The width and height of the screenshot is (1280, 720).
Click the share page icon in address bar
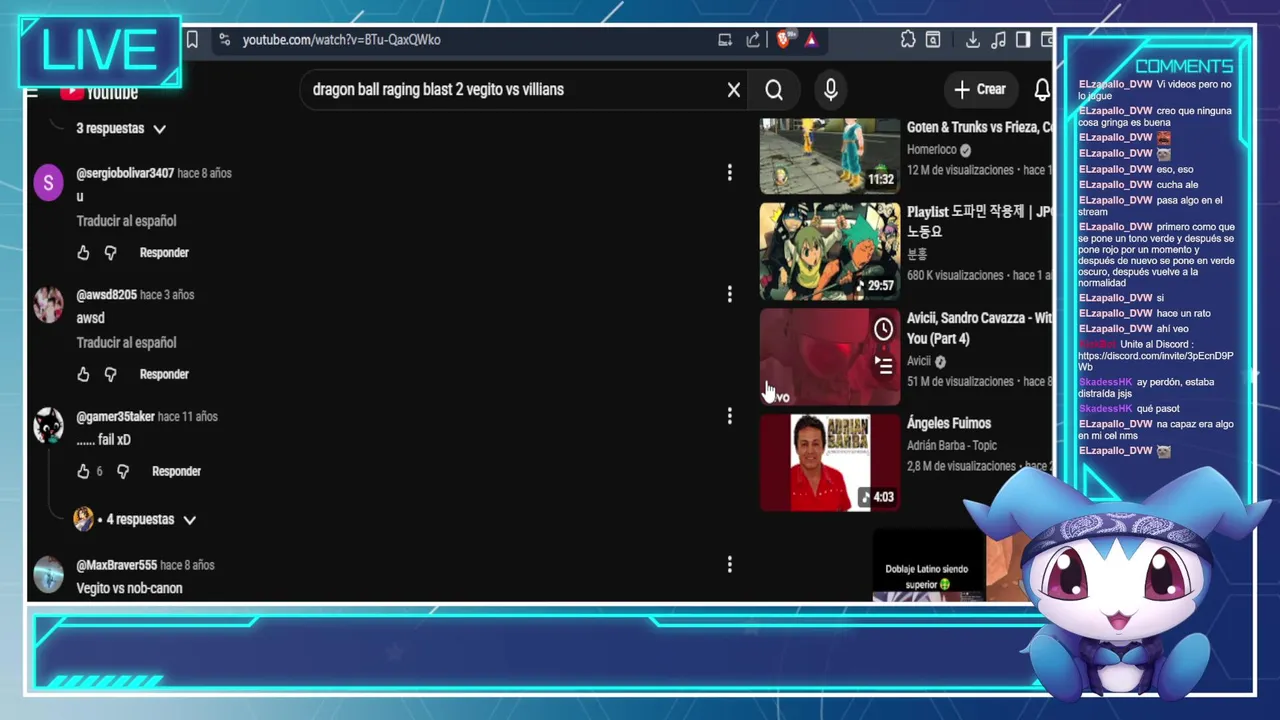point(753,40)
